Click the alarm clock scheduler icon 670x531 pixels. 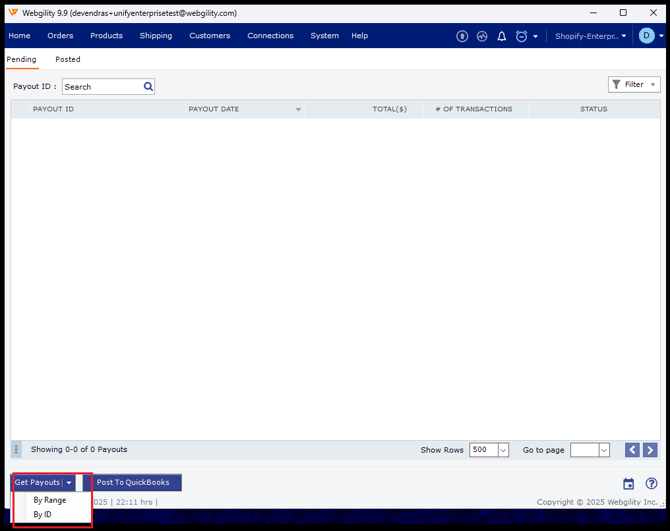click(521, 36)
